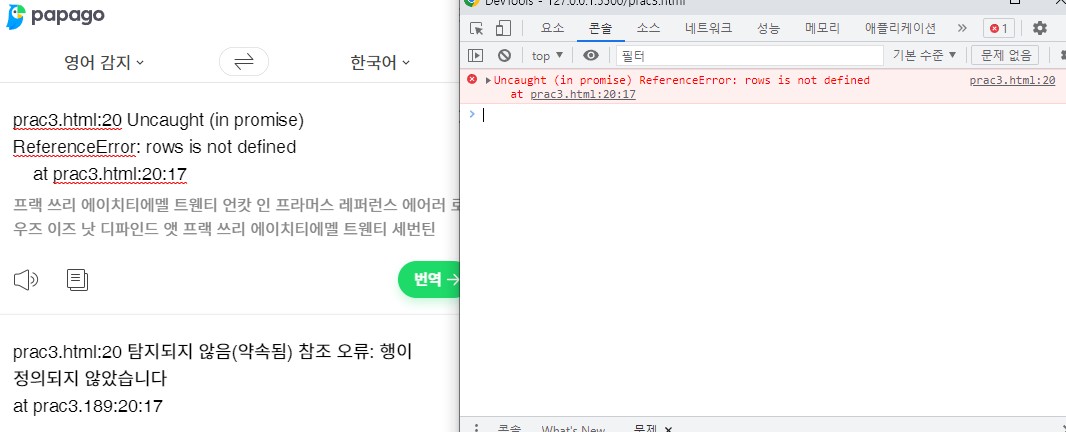Click the console prompt input line
Viewport: 1066px width, 432px height.
[768, 115]
